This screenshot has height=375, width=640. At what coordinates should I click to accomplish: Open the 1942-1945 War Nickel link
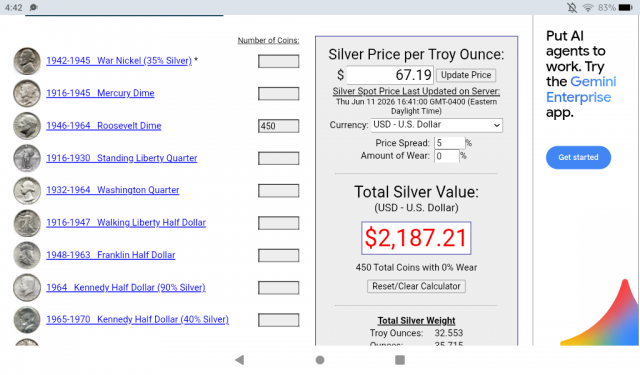(119, 61)
